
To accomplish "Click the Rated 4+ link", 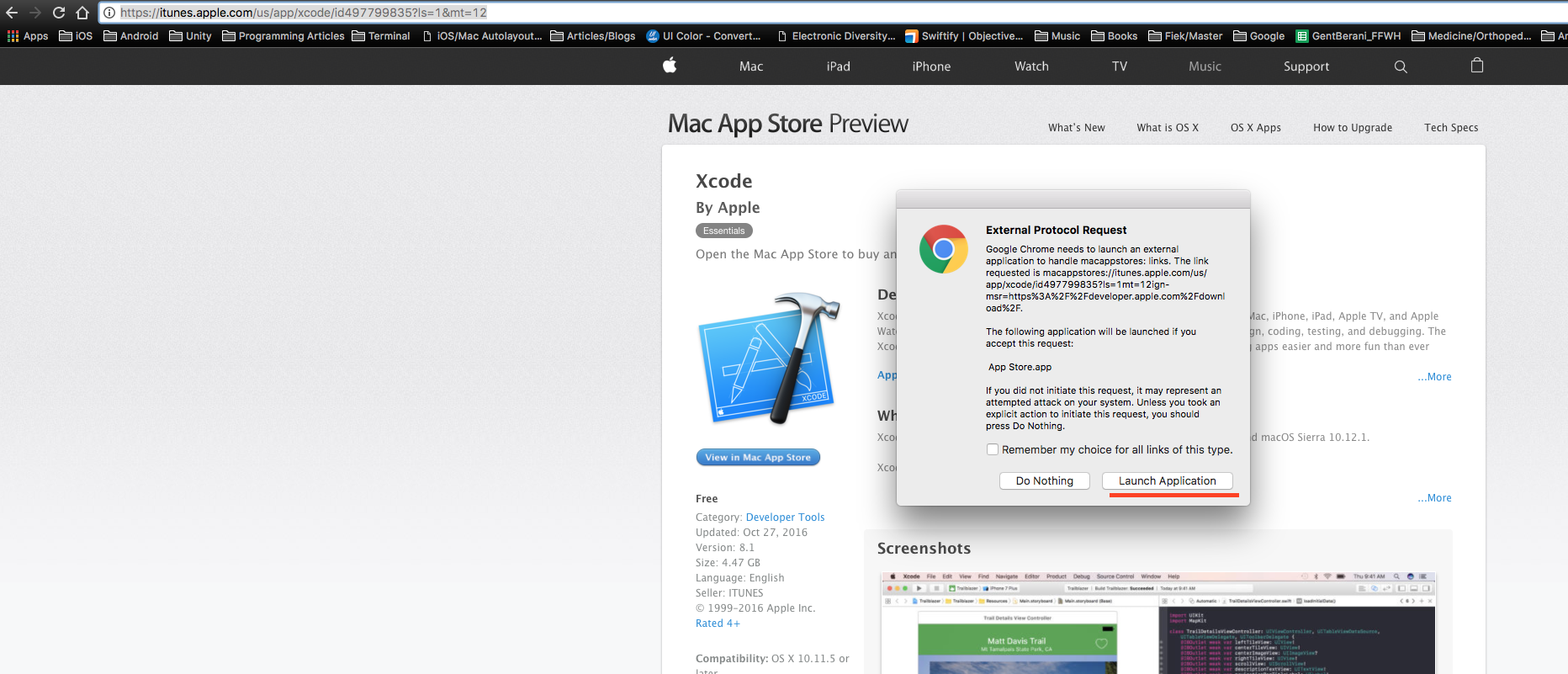I will point(718,624).
